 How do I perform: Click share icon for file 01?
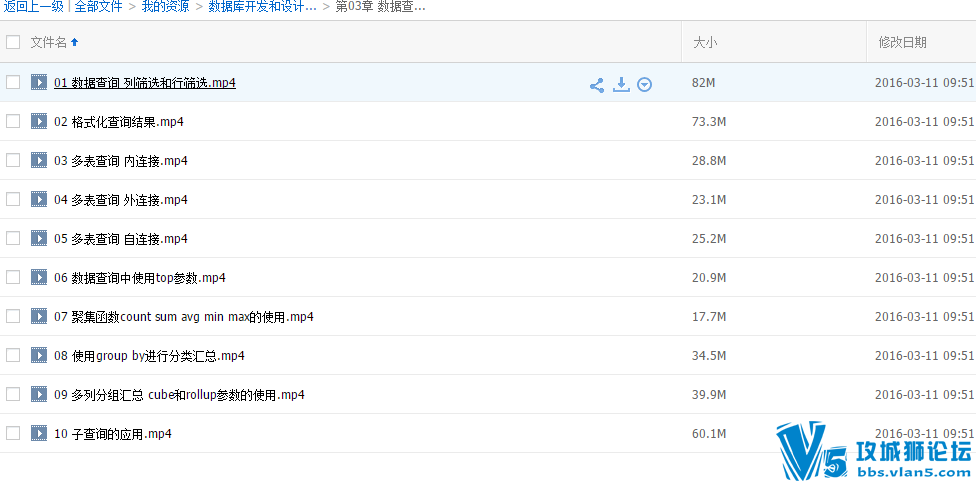(596, 85)
